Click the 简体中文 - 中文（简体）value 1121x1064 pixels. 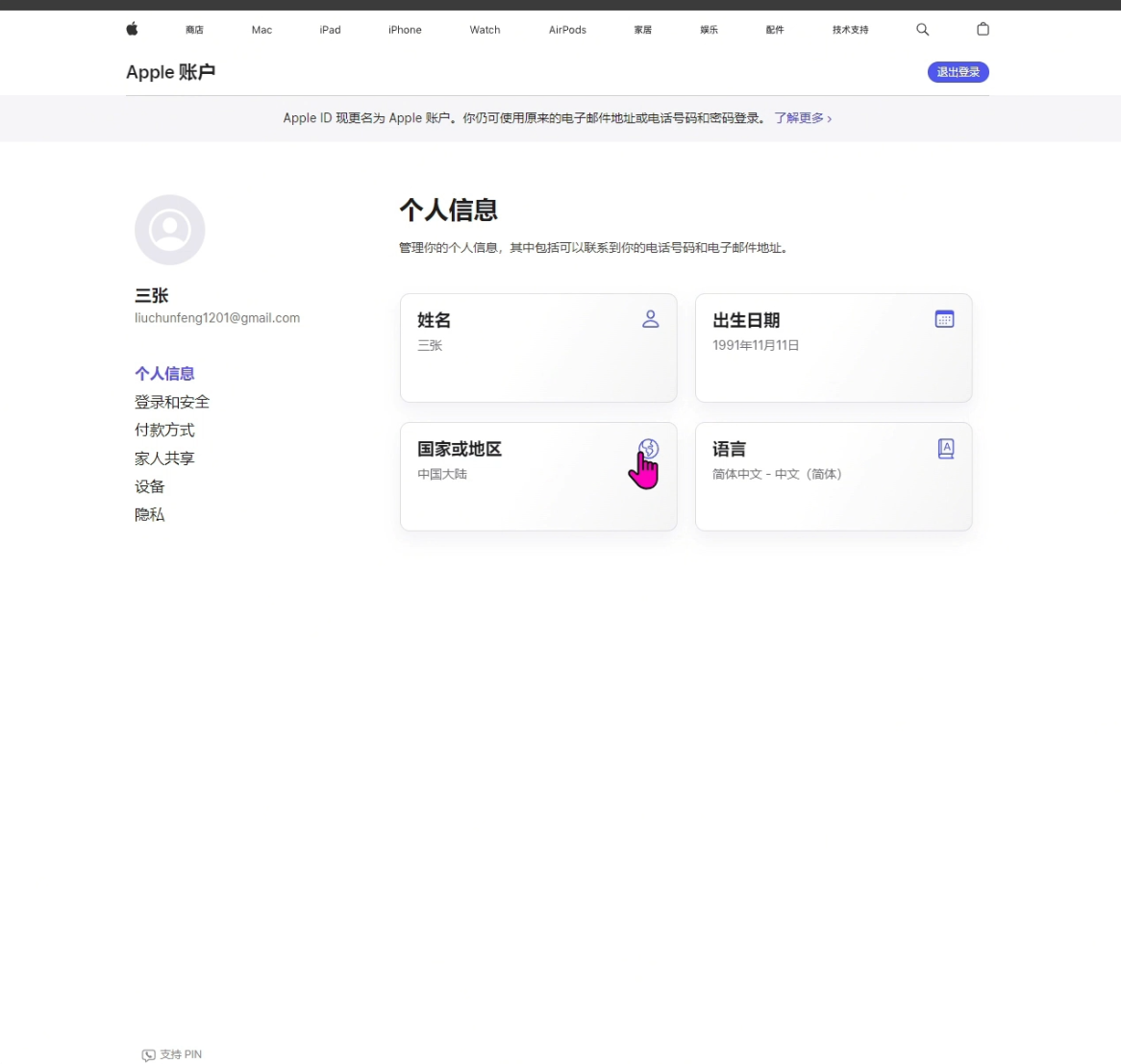(x=777, y=474)
